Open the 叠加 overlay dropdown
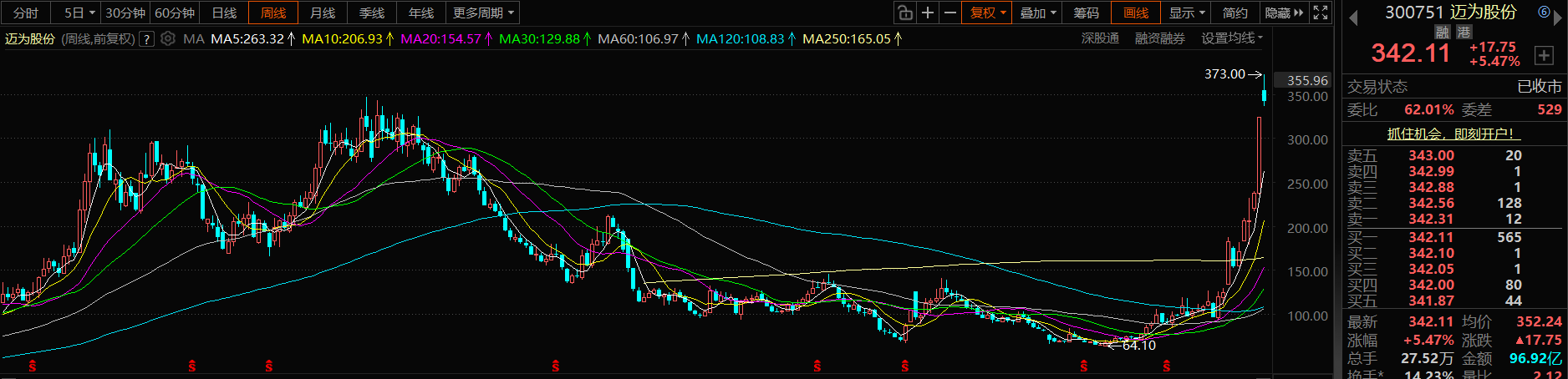 tap(1038, 13)
